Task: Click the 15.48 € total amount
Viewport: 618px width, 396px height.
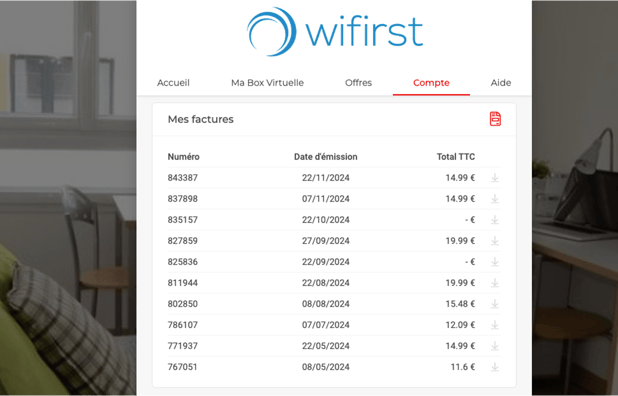Action: (460, 304)
